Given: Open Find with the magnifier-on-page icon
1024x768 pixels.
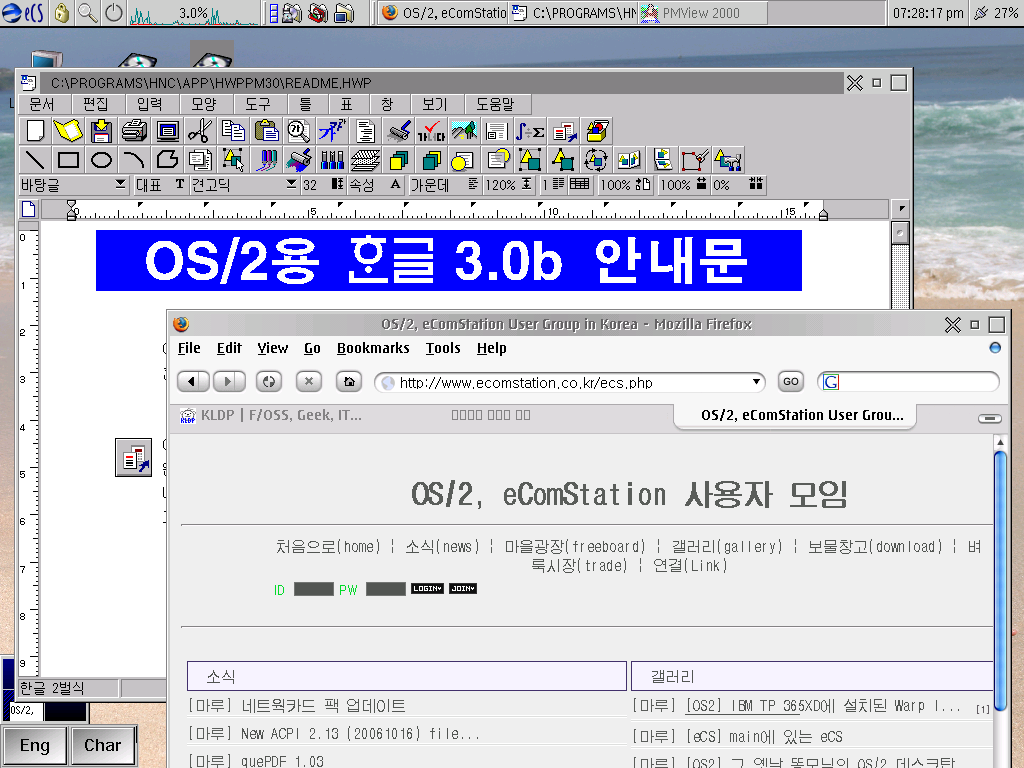Looking at the screenshot, I should pyautogui.click(x=299, y=131).
